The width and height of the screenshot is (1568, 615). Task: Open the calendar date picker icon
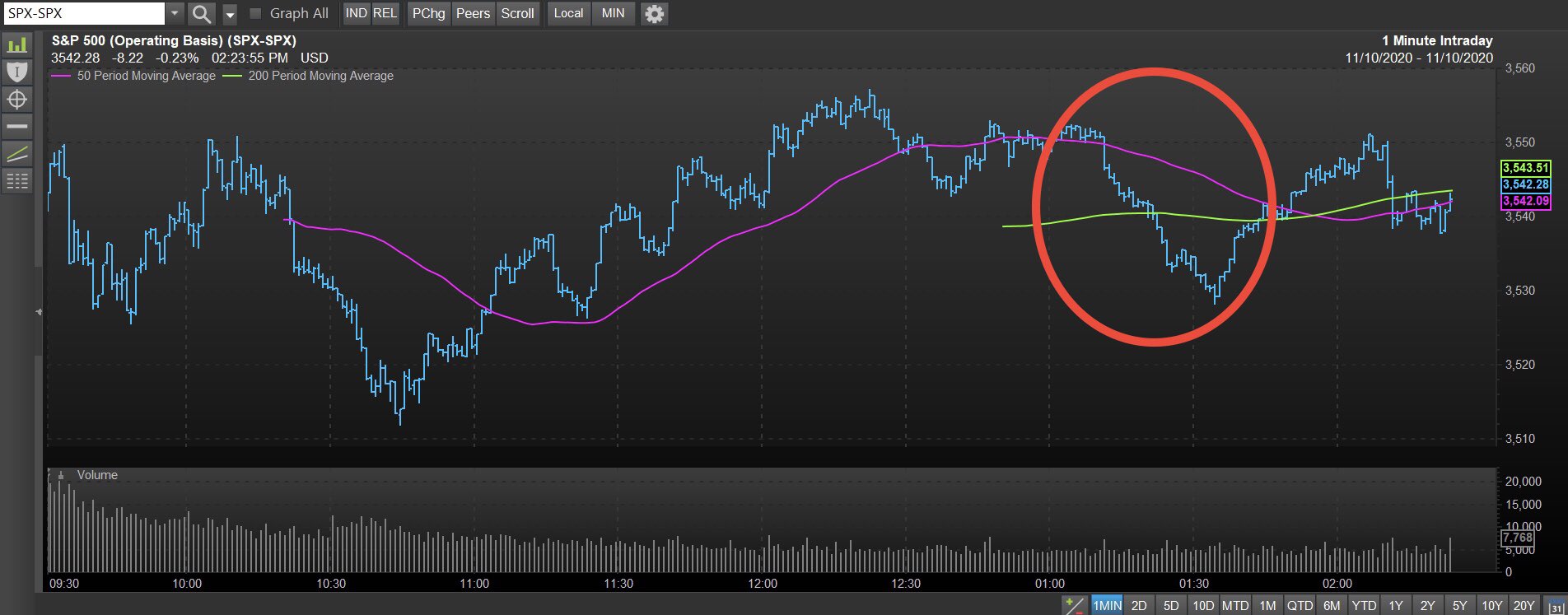[x=1556, y=606]
